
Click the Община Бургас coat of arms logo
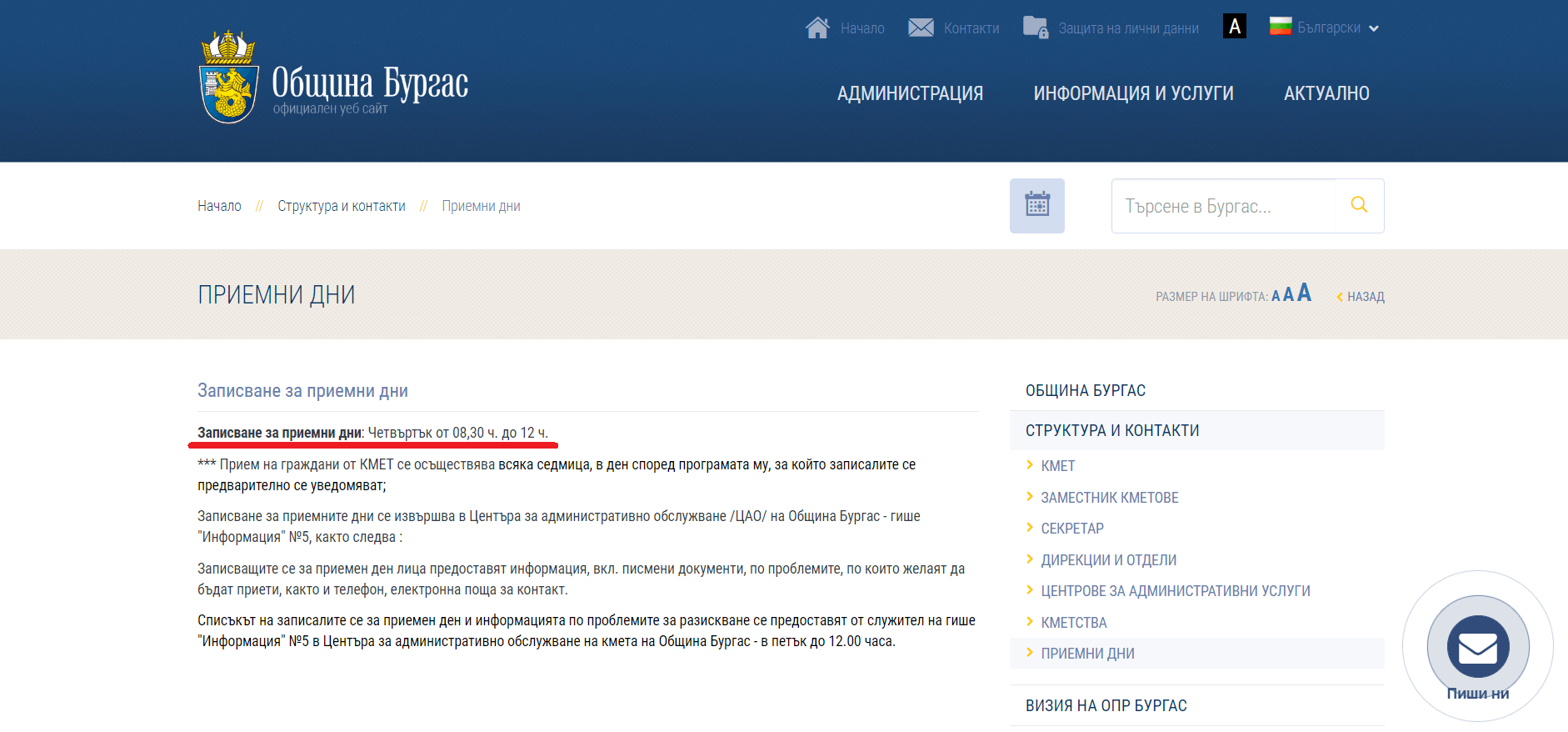(228, 78)
